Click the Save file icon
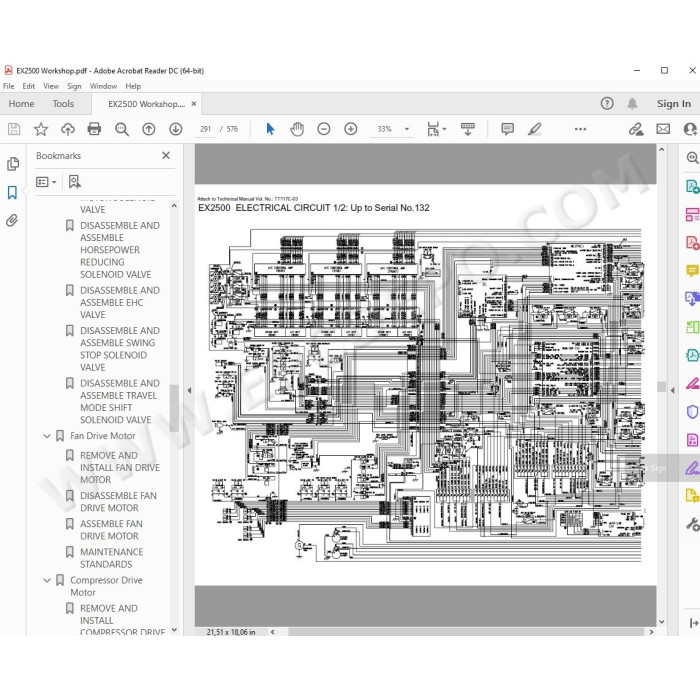The image size is (700, 700). click(14, 129)
